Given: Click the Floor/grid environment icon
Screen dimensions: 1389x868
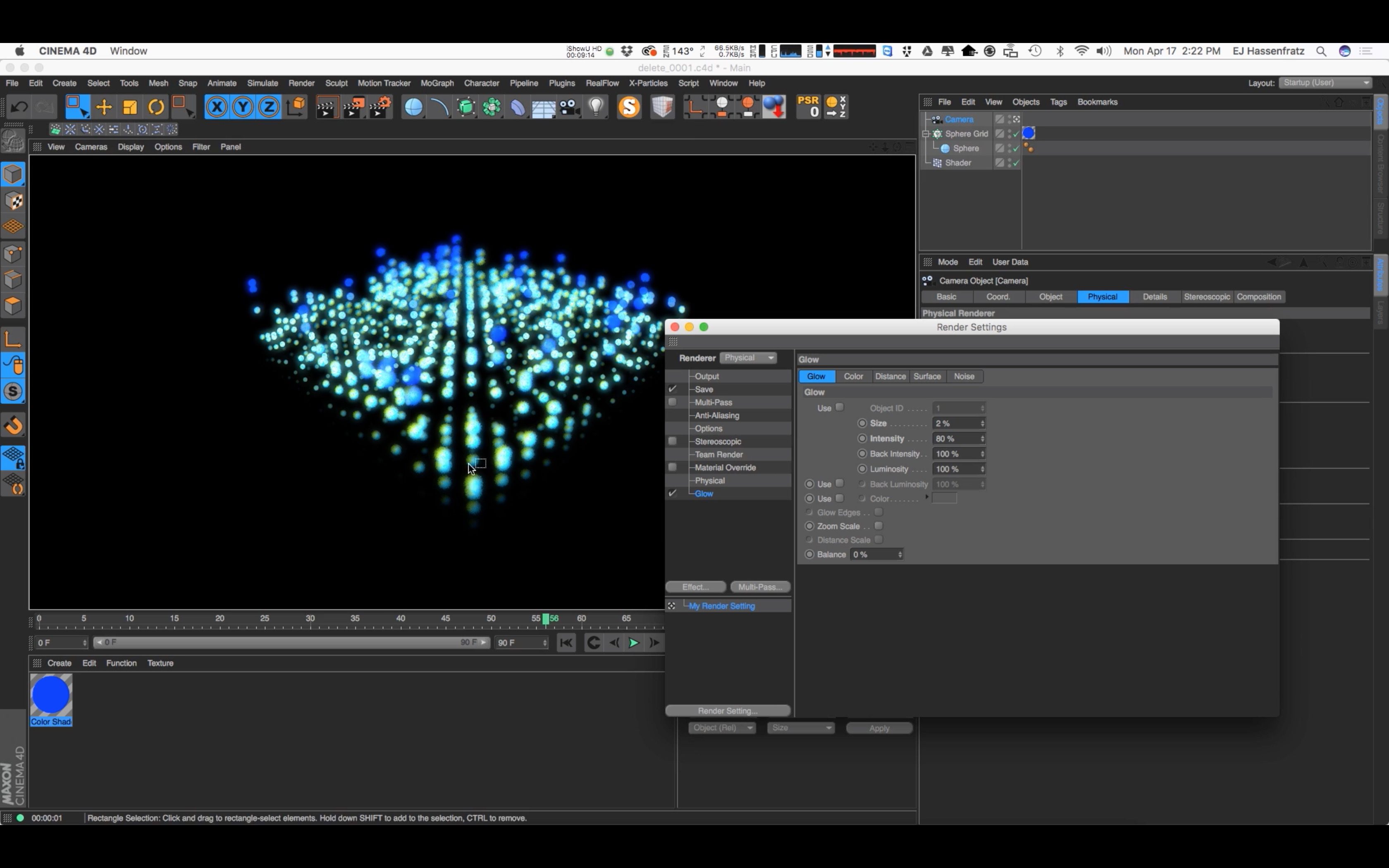Looking at the screenshot, I should (543, 107).
